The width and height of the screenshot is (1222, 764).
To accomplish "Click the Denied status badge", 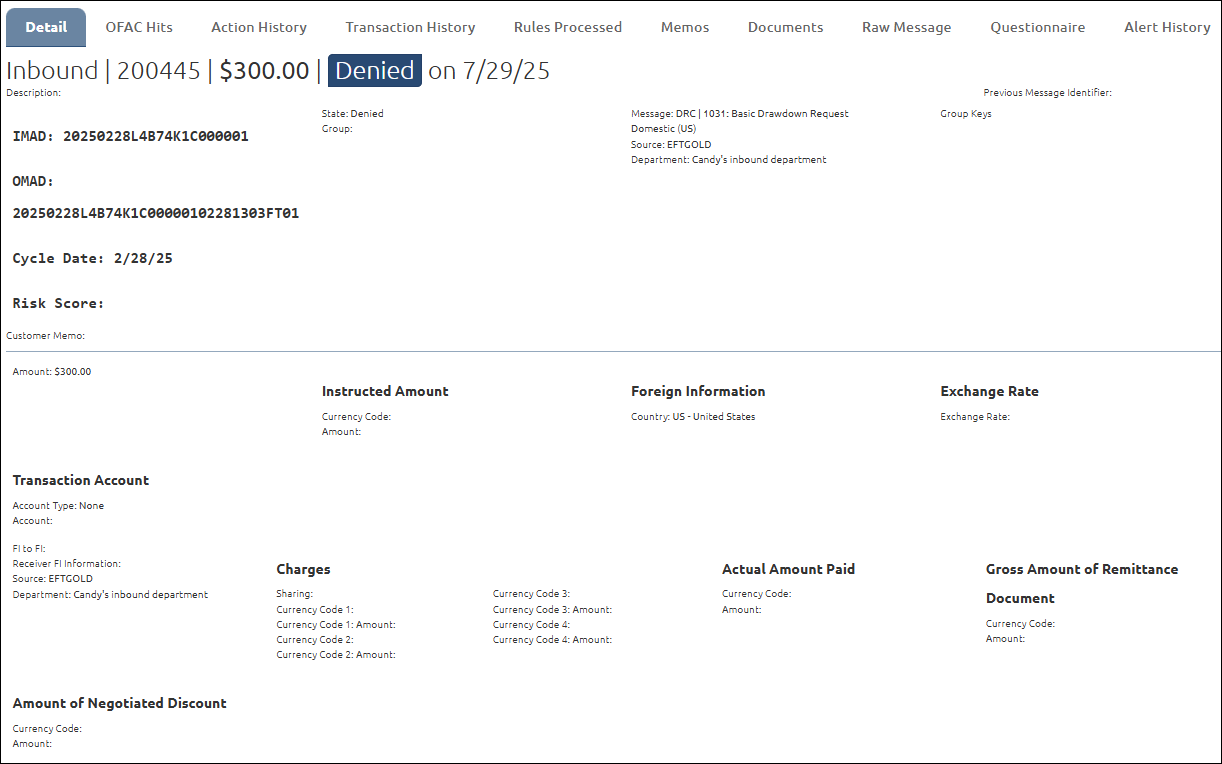I will pyautogui.click(x=374, y=70).
